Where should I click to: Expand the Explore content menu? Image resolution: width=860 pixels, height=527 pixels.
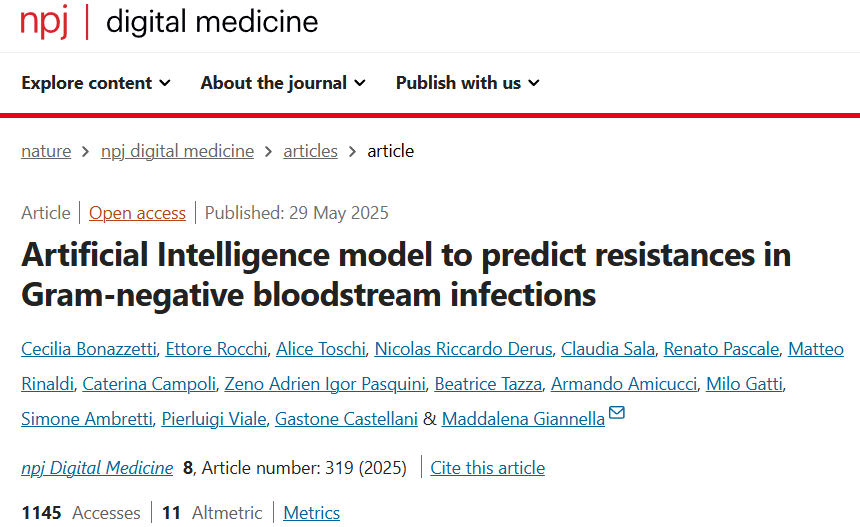(x=96, y=83)
